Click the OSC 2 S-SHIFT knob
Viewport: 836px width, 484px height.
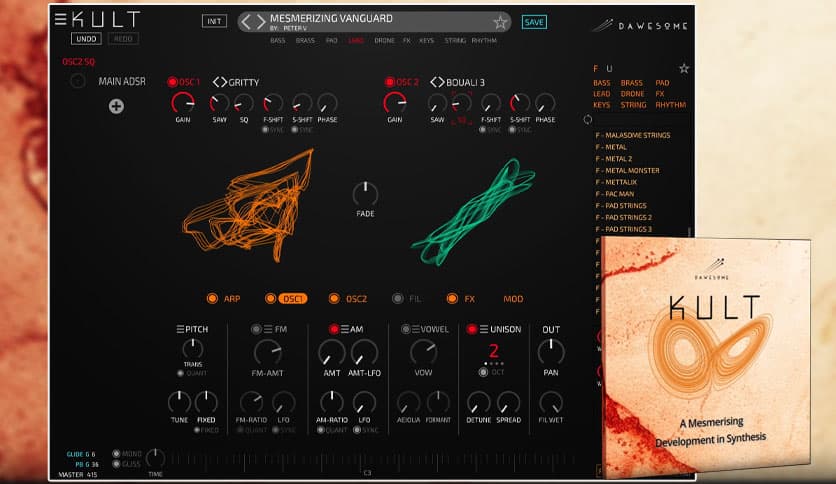click(519, 103)
